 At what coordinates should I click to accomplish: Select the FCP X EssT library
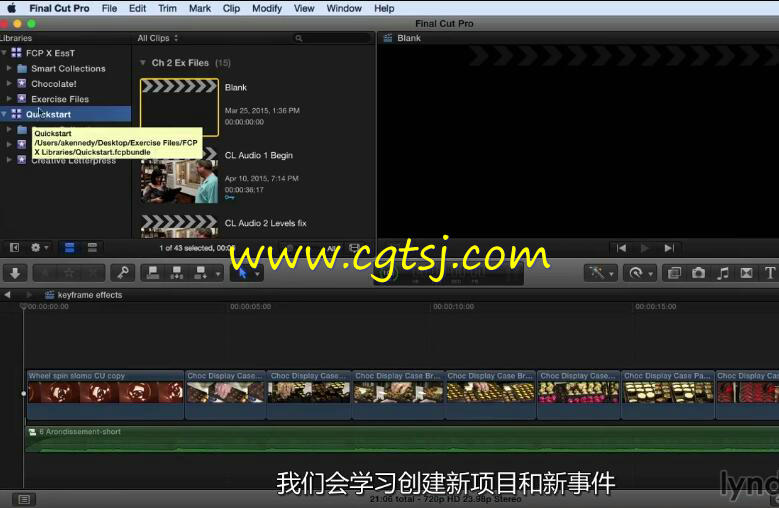pos(50,53)
